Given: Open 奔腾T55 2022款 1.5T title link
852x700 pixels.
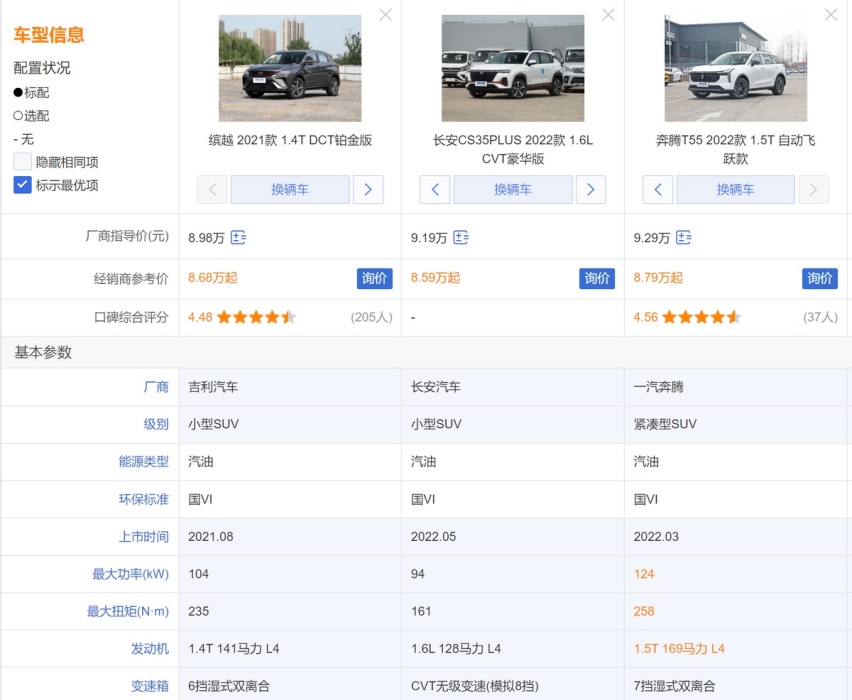Looking at the screenshot, I should tap(736, 149).
